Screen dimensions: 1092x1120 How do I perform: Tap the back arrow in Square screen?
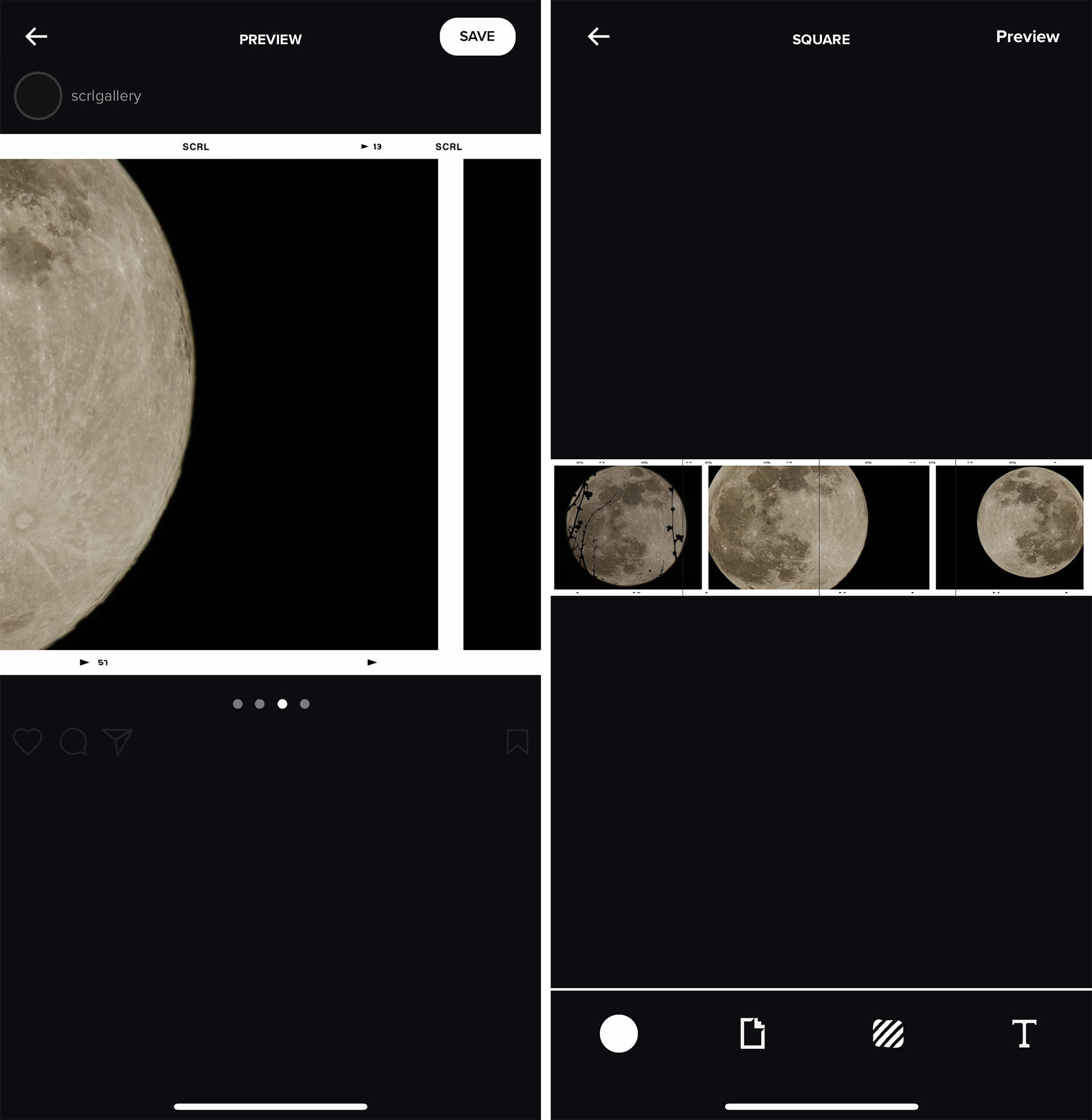pyautogui.click(x=598, y=37)
